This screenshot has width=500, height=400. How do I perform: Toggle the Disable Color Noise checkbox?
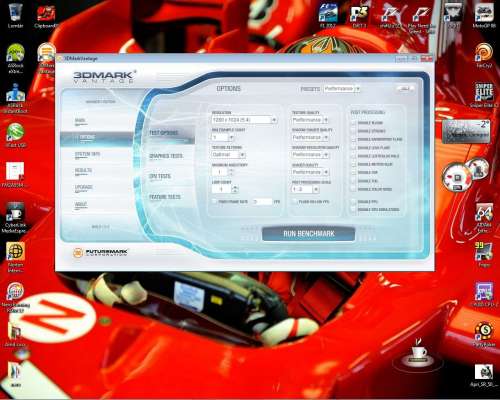coord(353,189)
